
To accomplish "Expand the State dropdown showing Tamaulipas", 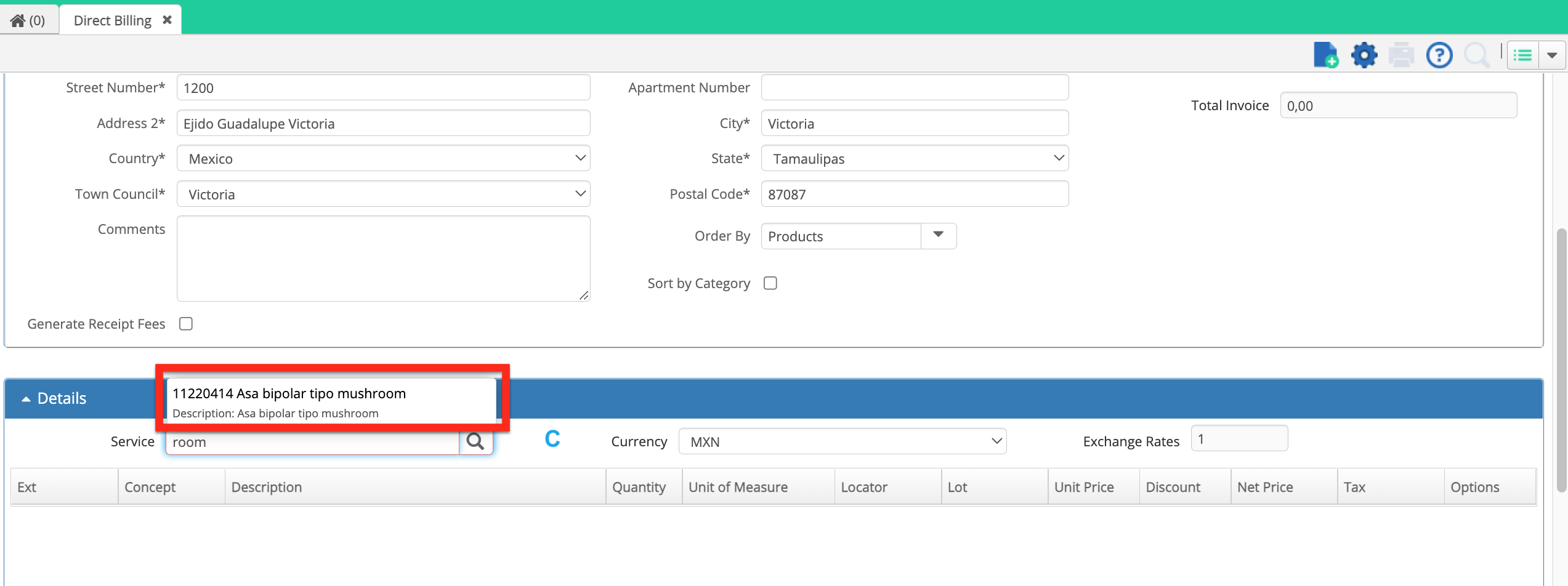I will point(915,158).
